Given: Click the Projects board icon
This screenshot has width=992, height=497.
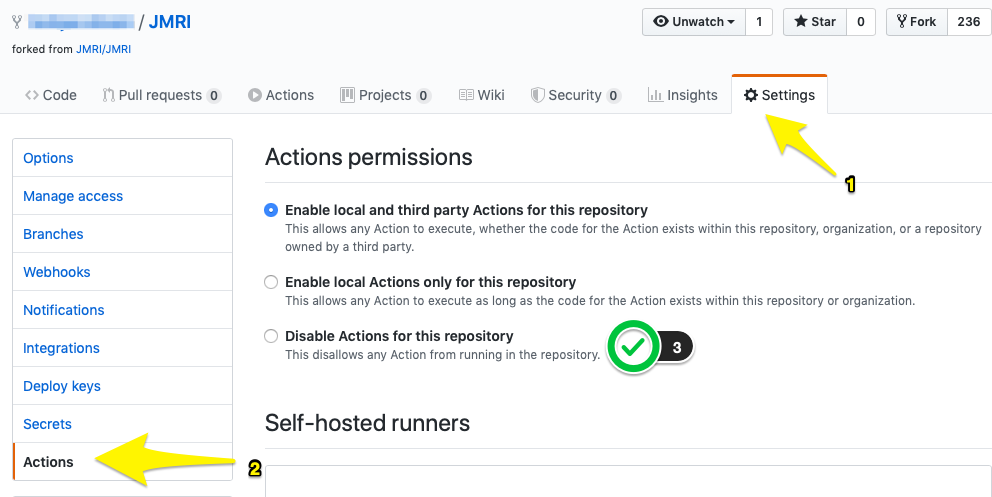Looking at the screenshot, I should point(347,95).
